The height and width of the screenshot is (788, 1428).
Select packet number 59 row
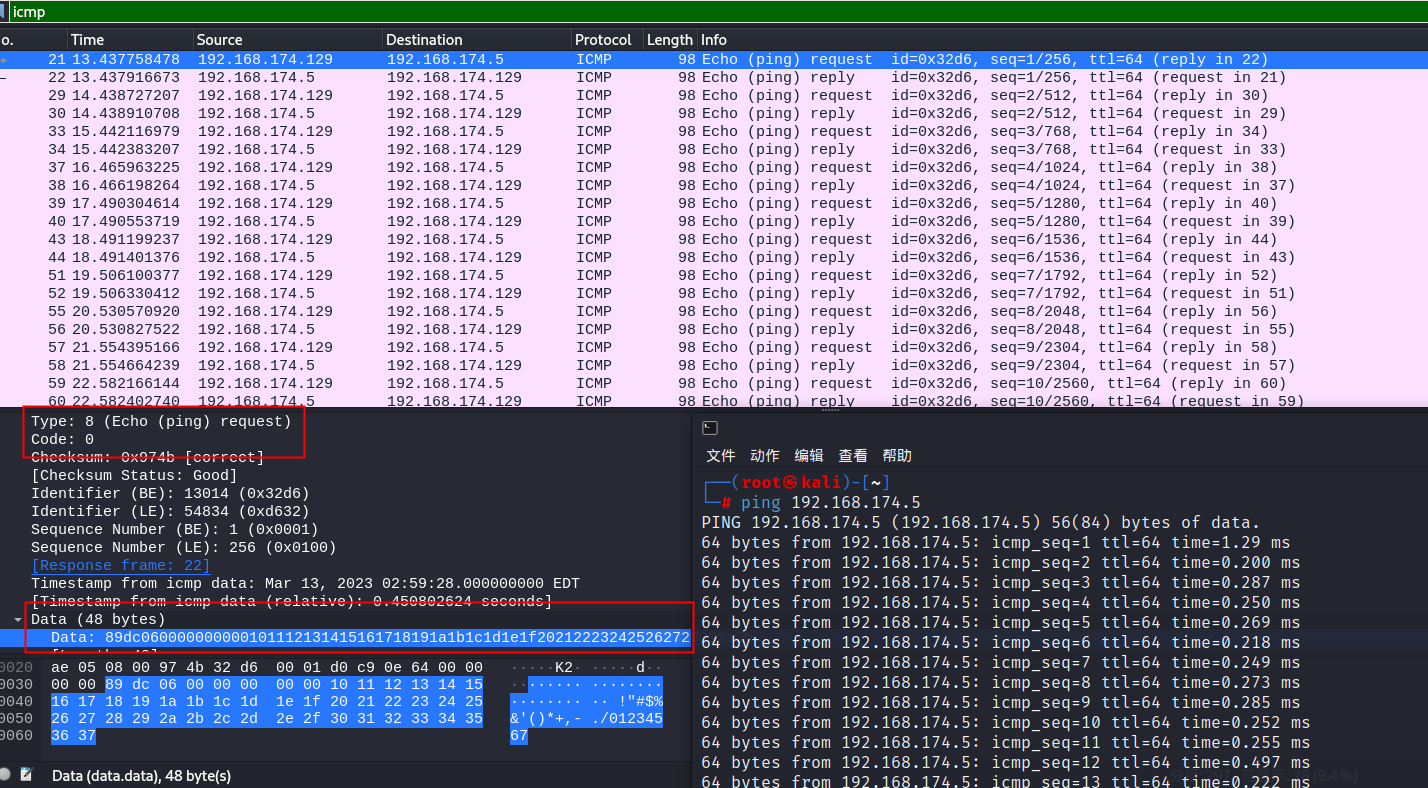tap(714, 384)
